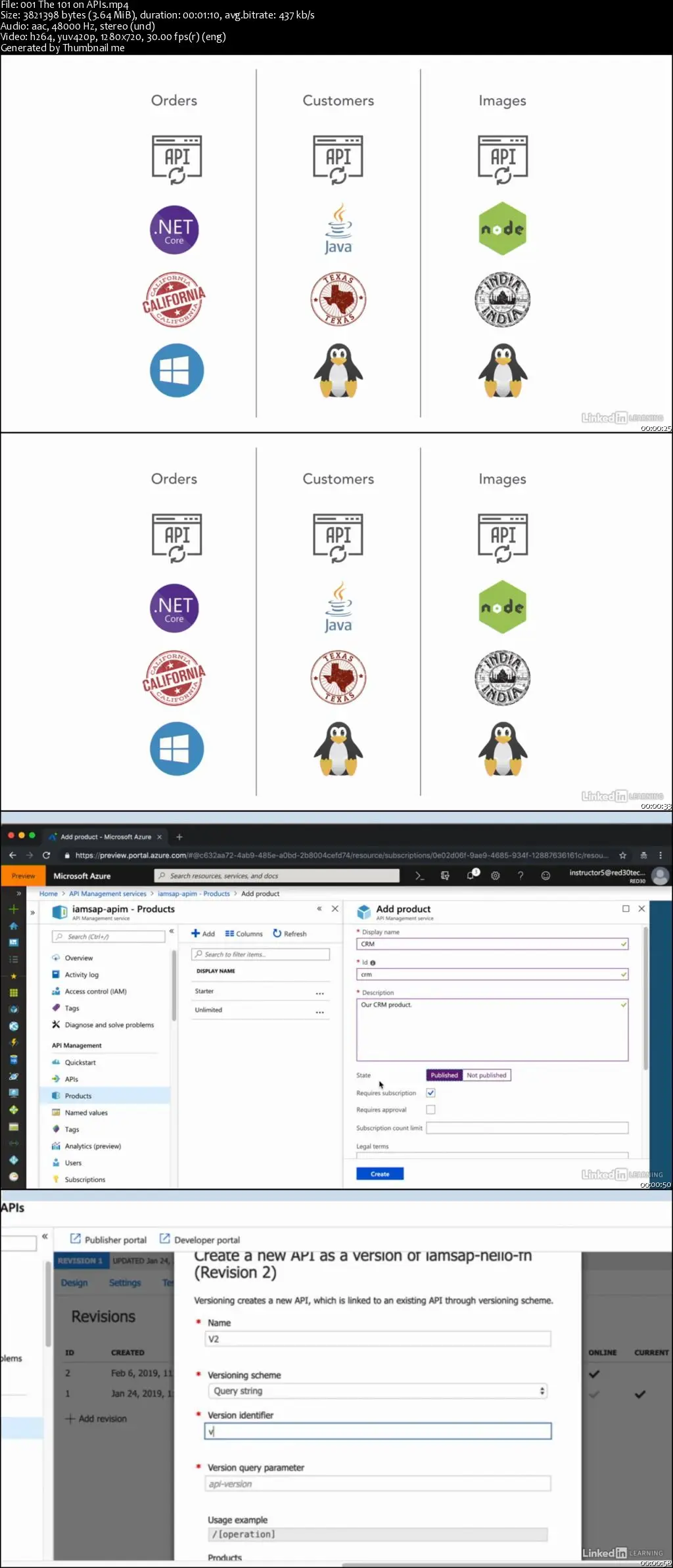Bookmark page with star icon in address bar
The height and width of the screenshot is (1568, 673).
pyautogui.click(x=622, y=855)
